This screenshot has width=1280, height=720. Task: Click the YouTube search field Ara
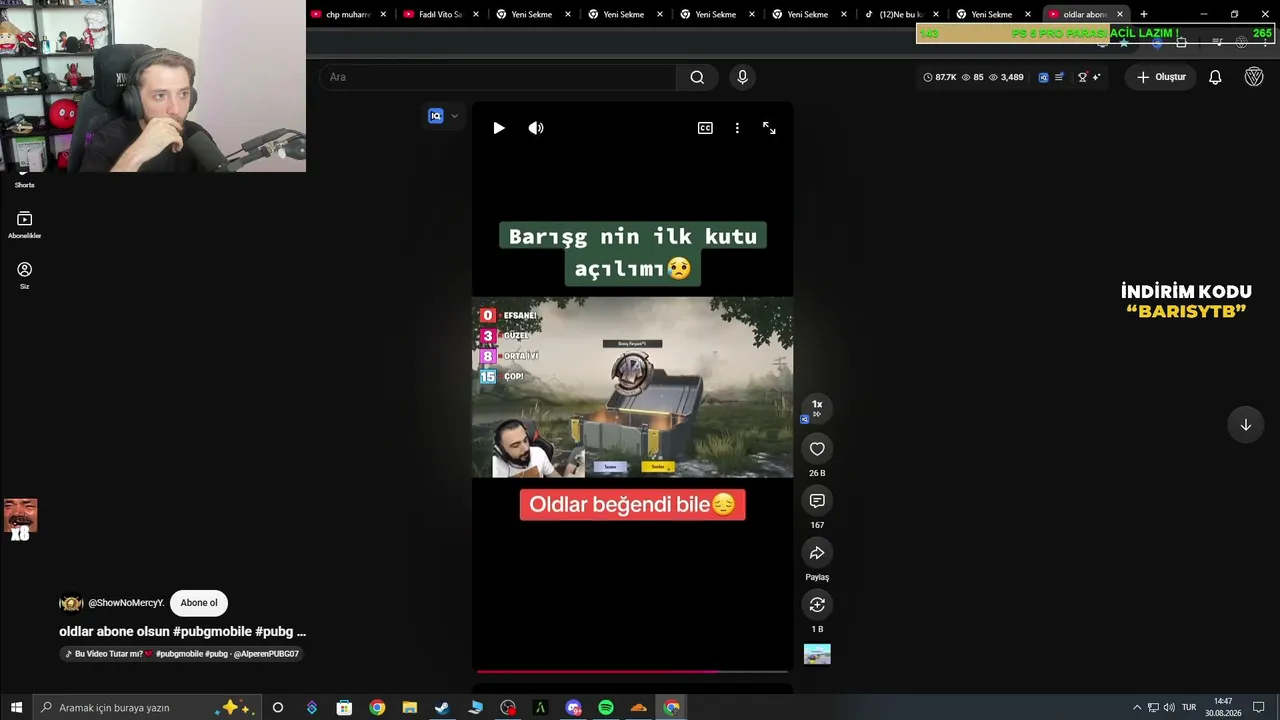point(498,77)
